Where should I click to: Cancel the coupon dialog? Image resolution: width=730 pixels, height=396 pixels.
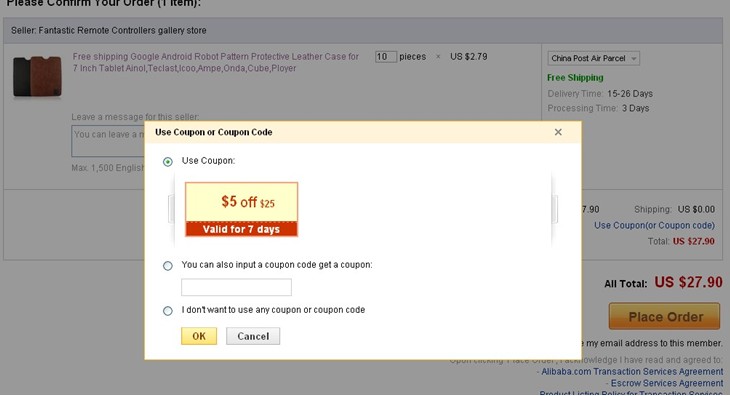[253, 336]
